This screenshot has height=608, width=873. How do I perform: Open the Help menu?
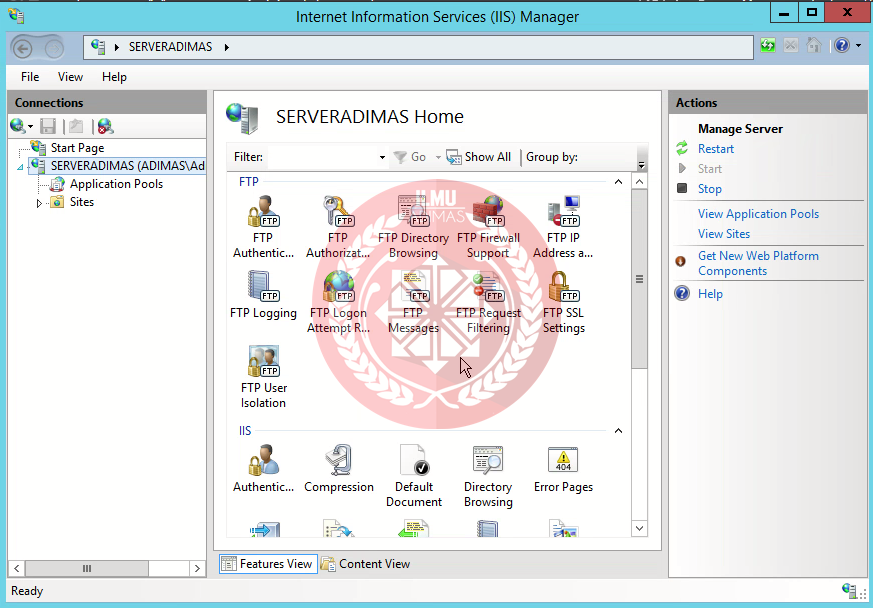point(114,76)
